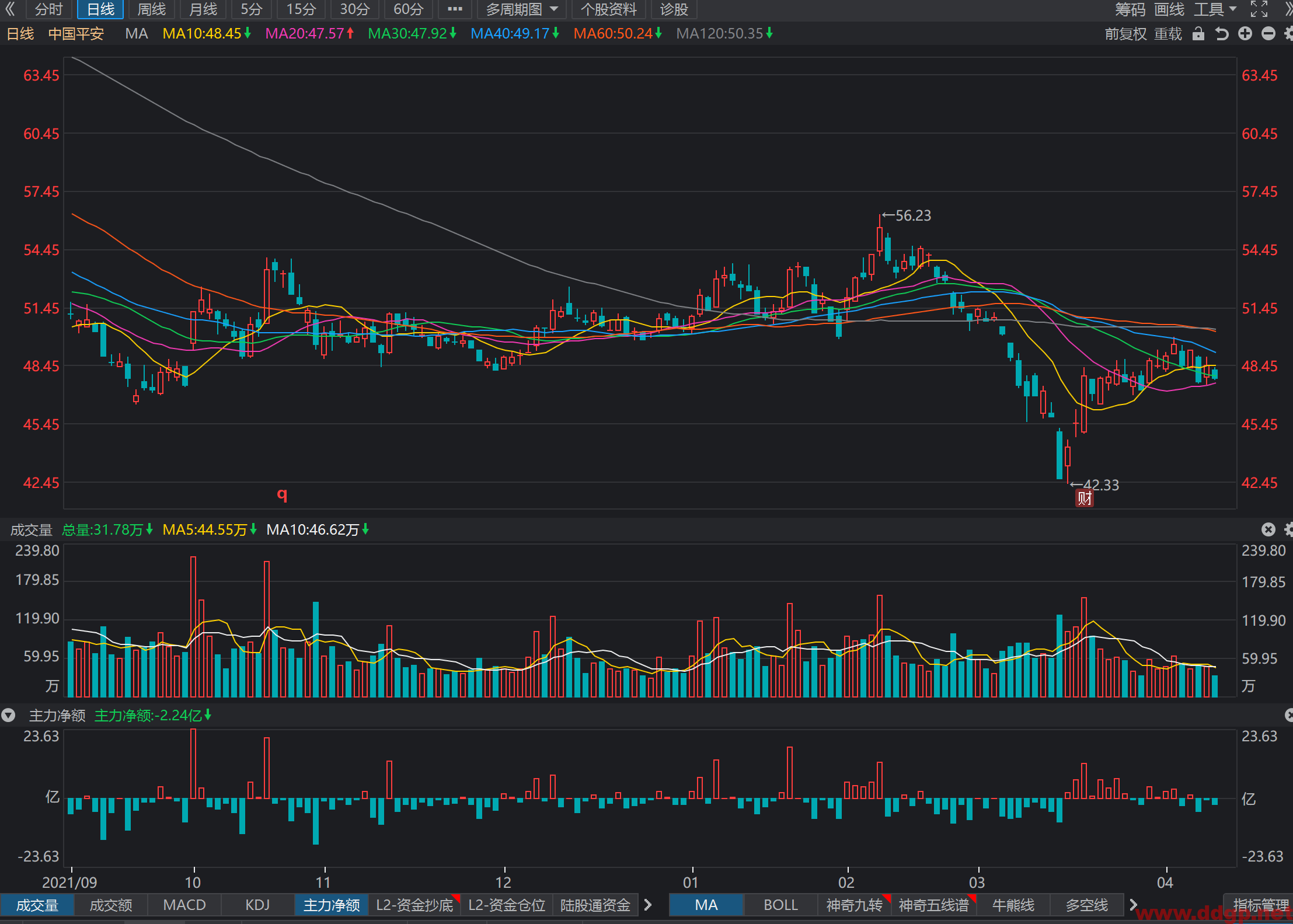1293x924 pixels.
Task: Click the 财 marker on the chart
Action: tap(1085, 498)
